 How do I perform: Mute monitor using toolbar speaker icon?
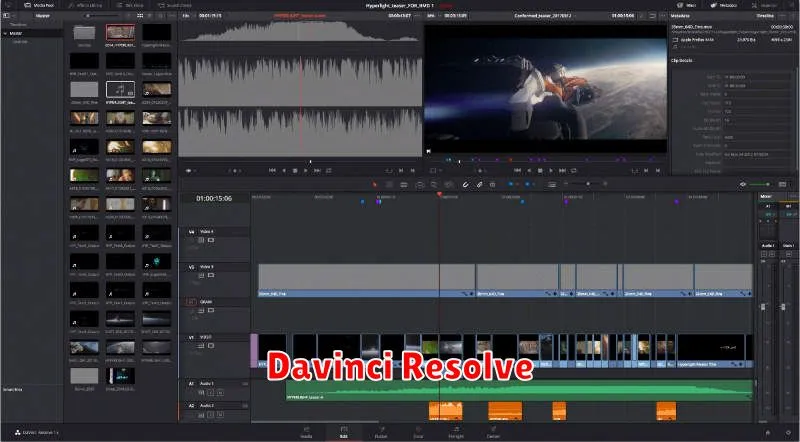click(x=743, y=184)
